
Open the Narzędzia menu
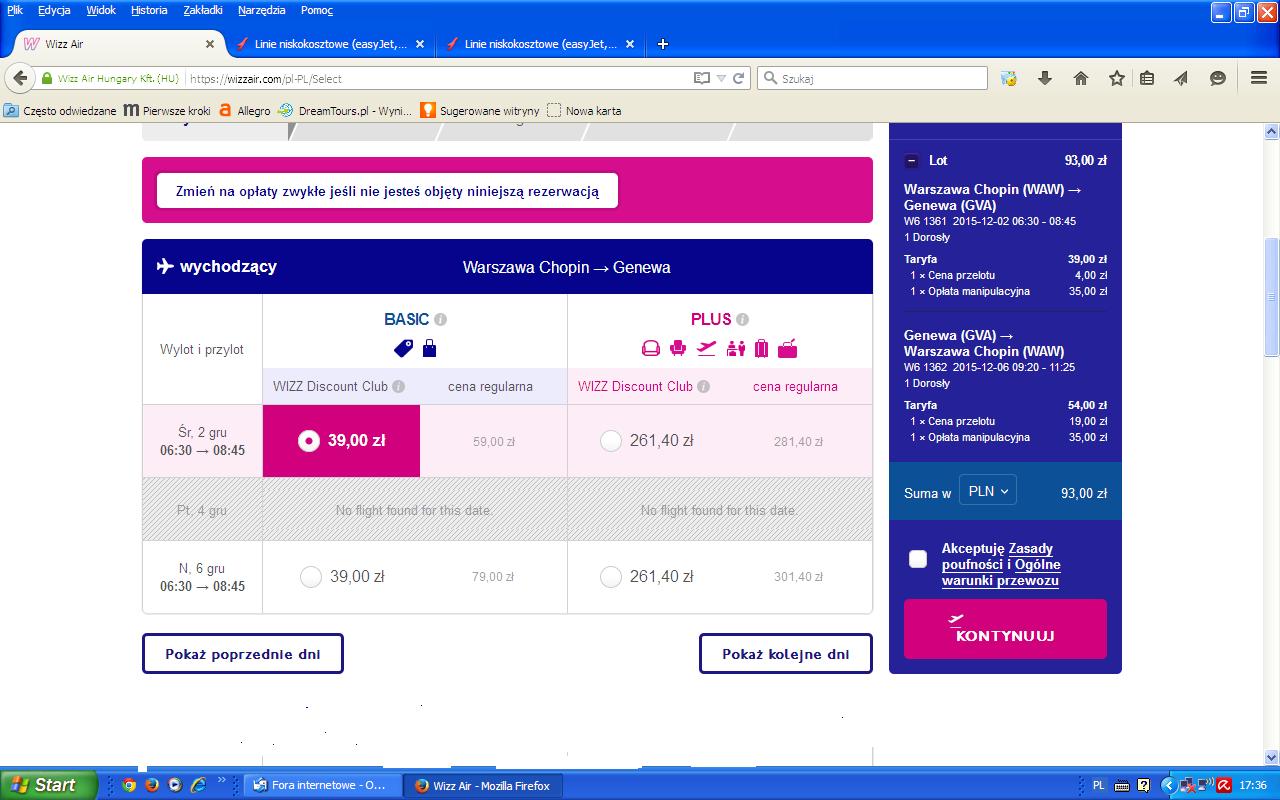point(262,10)
